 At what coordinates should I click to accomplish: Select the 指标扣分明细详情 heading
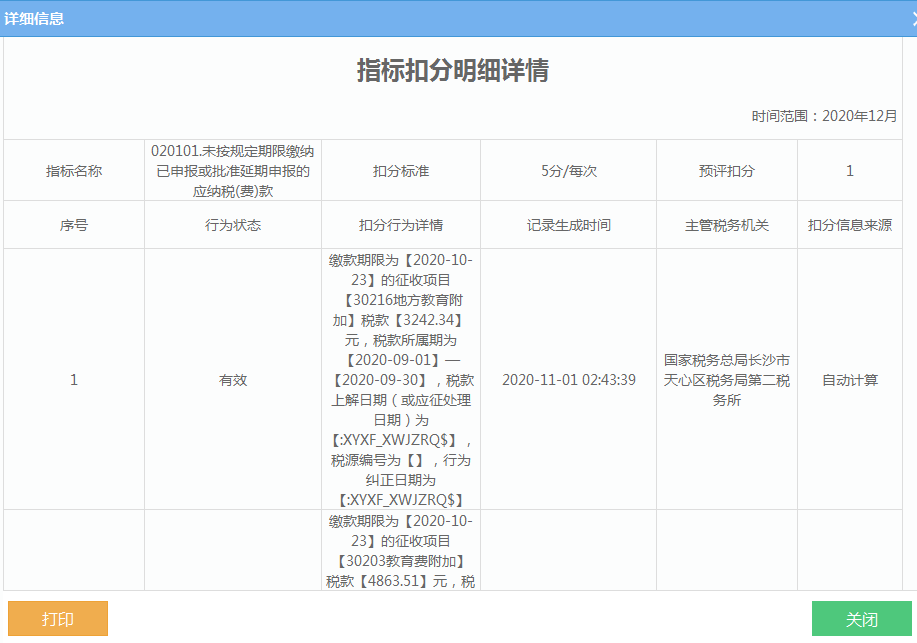point(453,71)
